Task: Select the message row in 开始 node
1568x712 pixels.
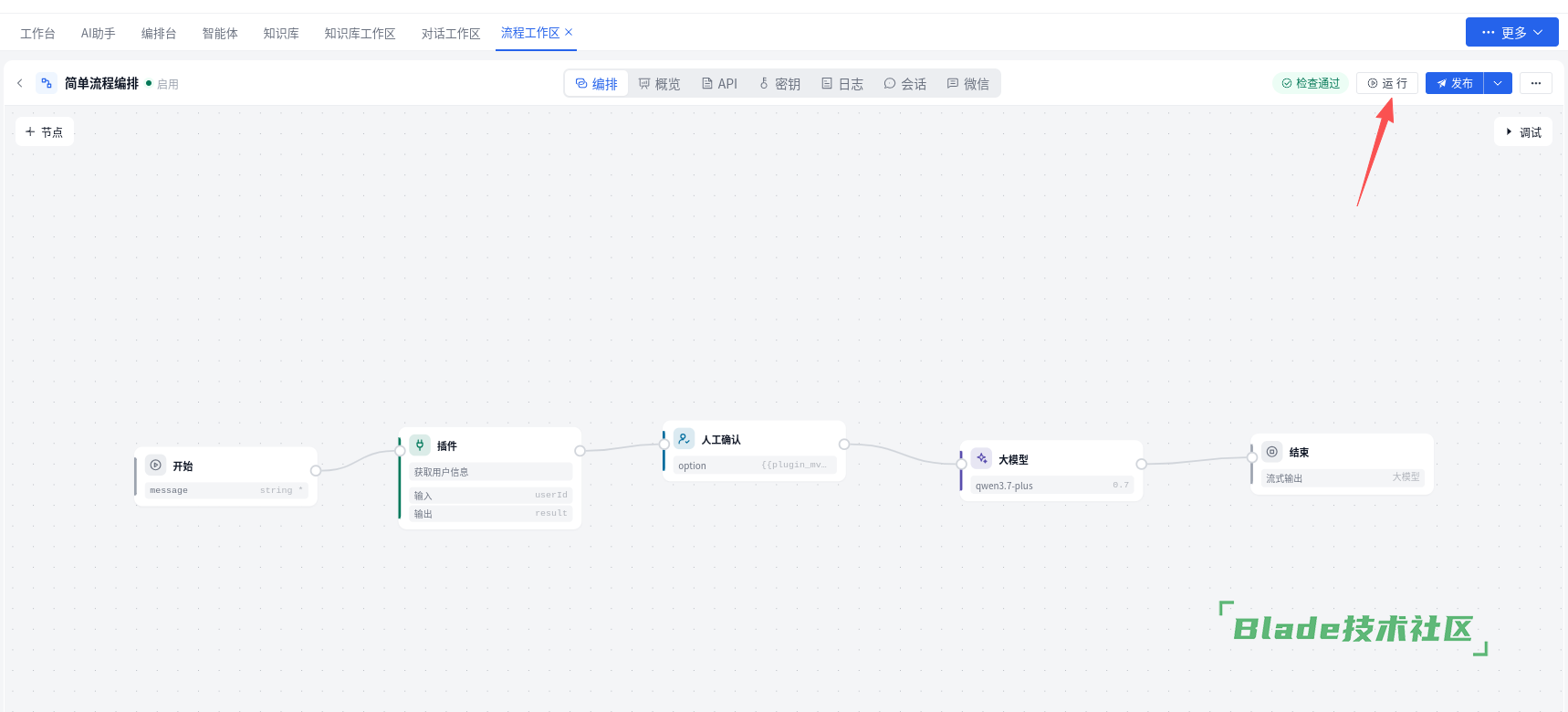Action: pos(227,491)
